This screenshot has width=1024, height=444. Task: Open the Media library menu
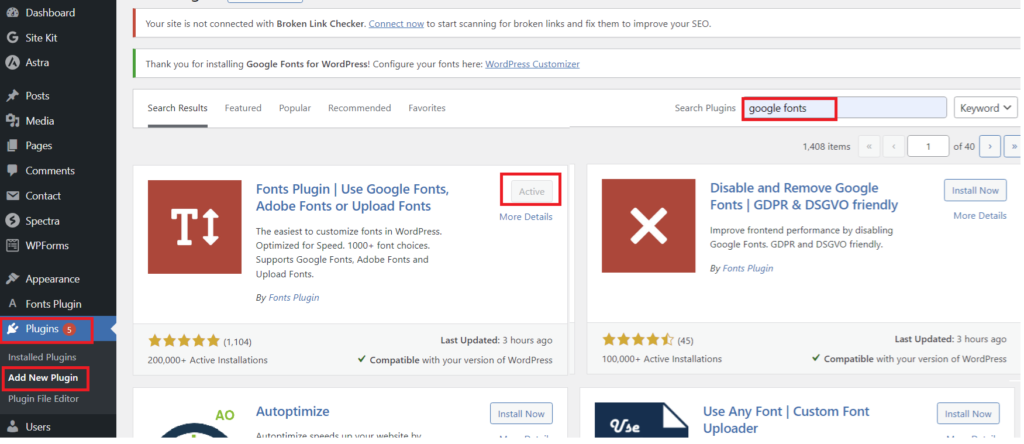click(x=40, y=121)
